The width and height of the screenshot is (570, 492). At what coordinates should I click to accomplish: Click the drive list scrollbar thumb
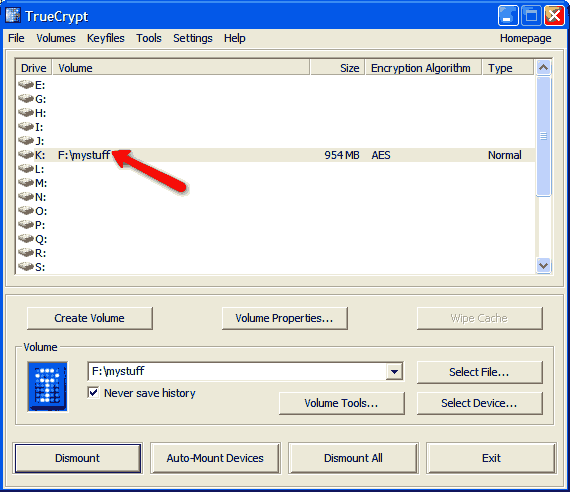coord(543,136)
